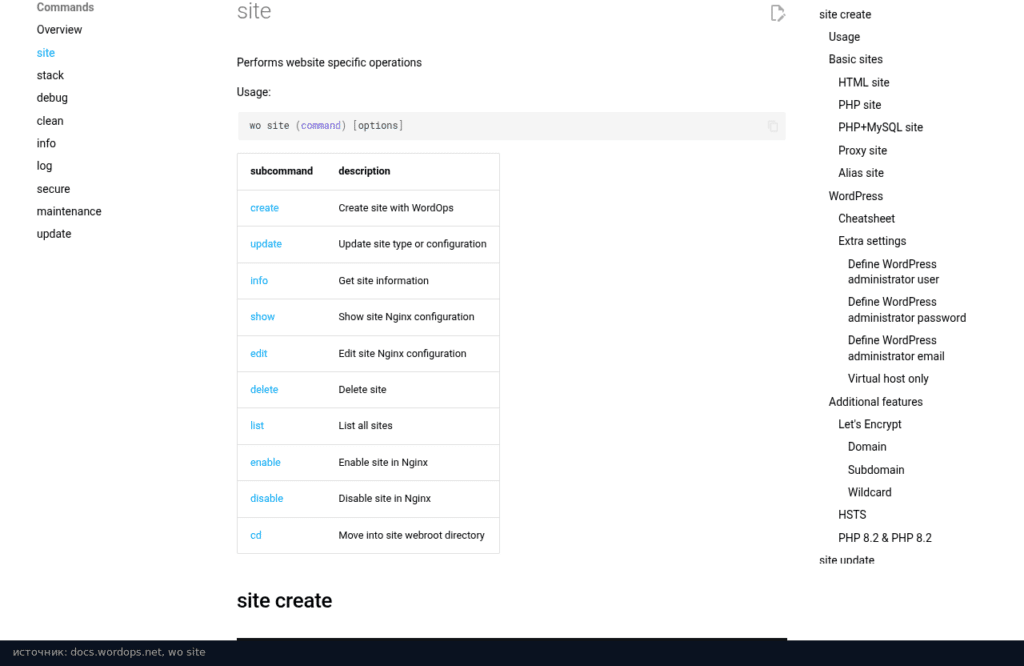Open the edit subcommand link
The height and width of the screenshot is (666, 1024).
pyautogui.click(x=259, y=353)
